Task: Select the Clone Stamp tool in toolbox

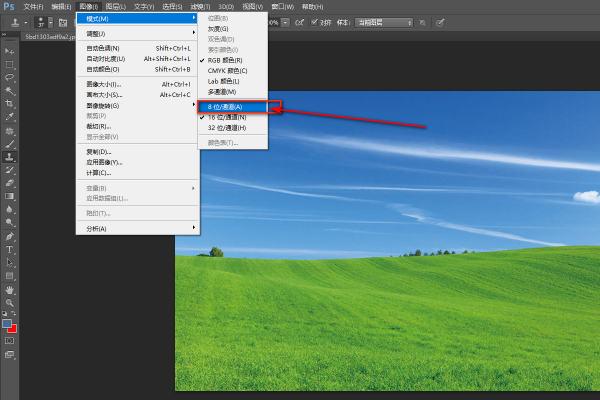Action: (9, 157)
